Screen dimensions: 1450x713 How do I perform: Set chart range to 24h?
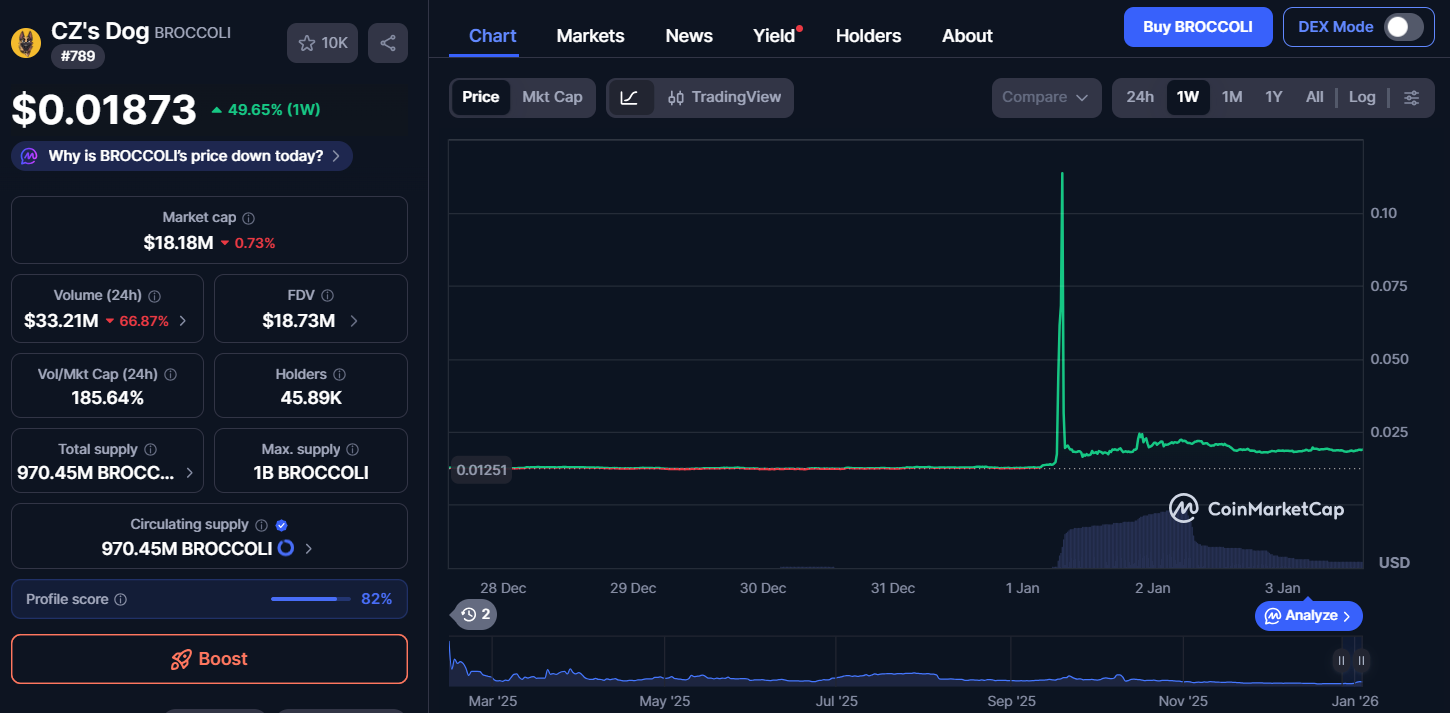[x=1140, y=97]
